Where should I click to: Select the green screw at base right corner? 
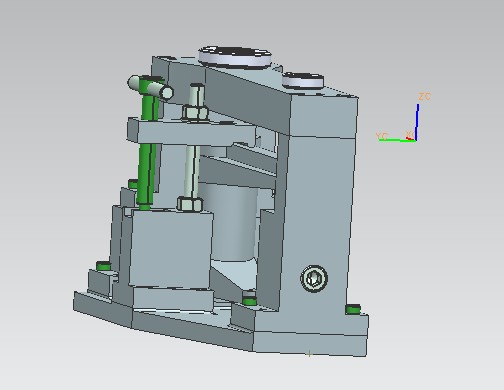coord(353,309)
